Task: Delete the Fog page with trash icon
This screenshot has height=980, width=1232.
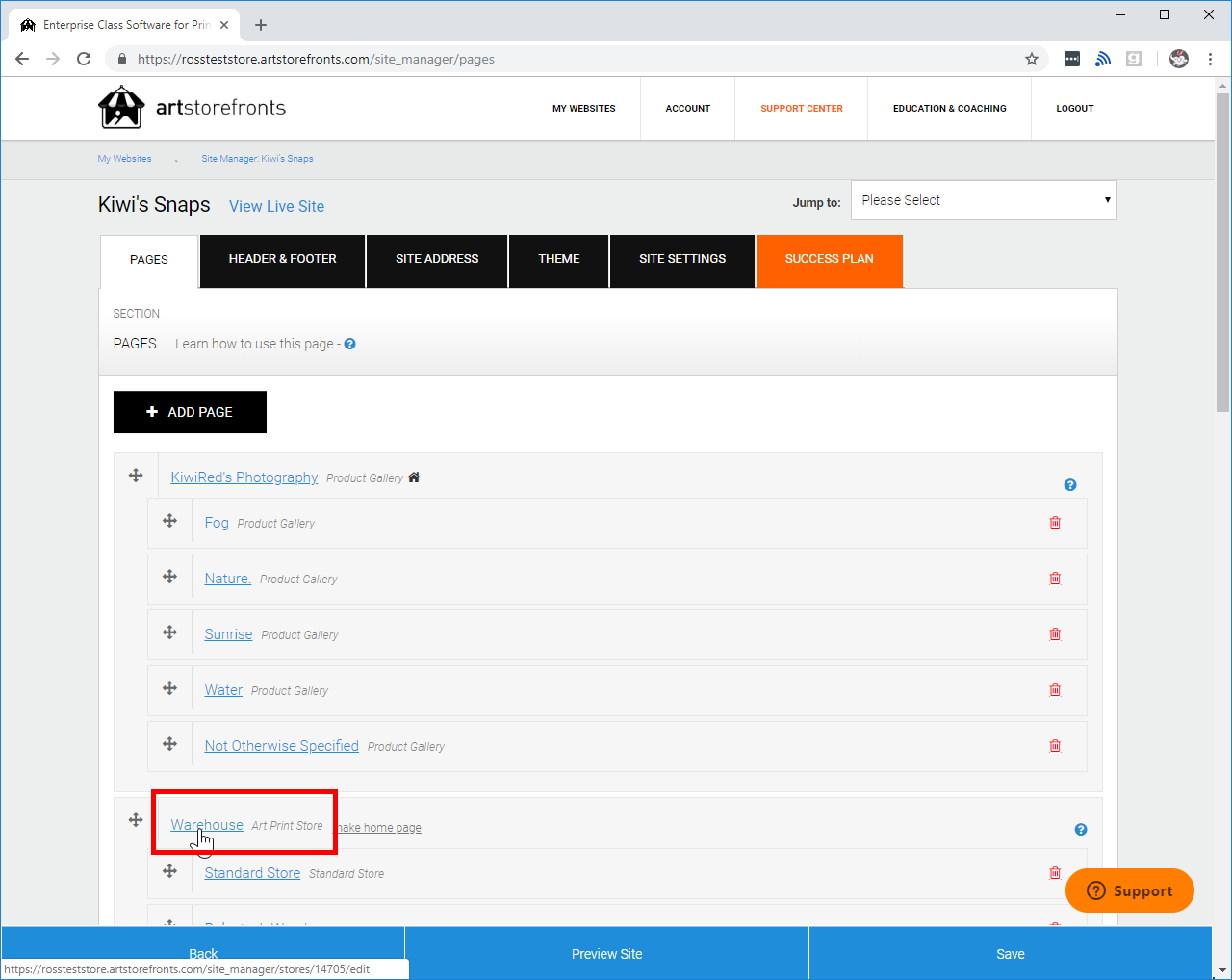Action: pyautogui.click(x=1055, y=523)
